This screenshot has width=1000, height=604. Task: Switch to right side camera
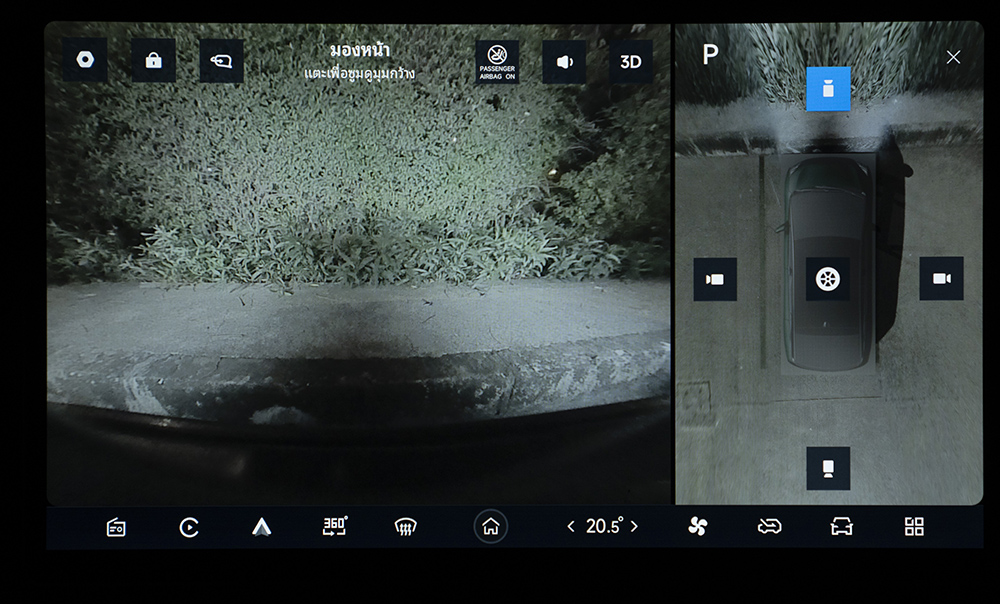pos(941,279)
